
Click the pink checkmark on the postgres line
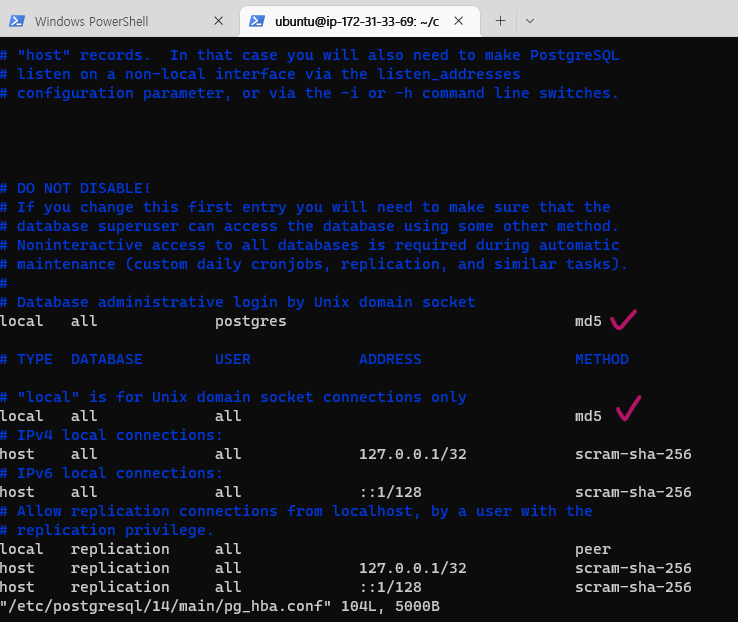coord(625,319)
